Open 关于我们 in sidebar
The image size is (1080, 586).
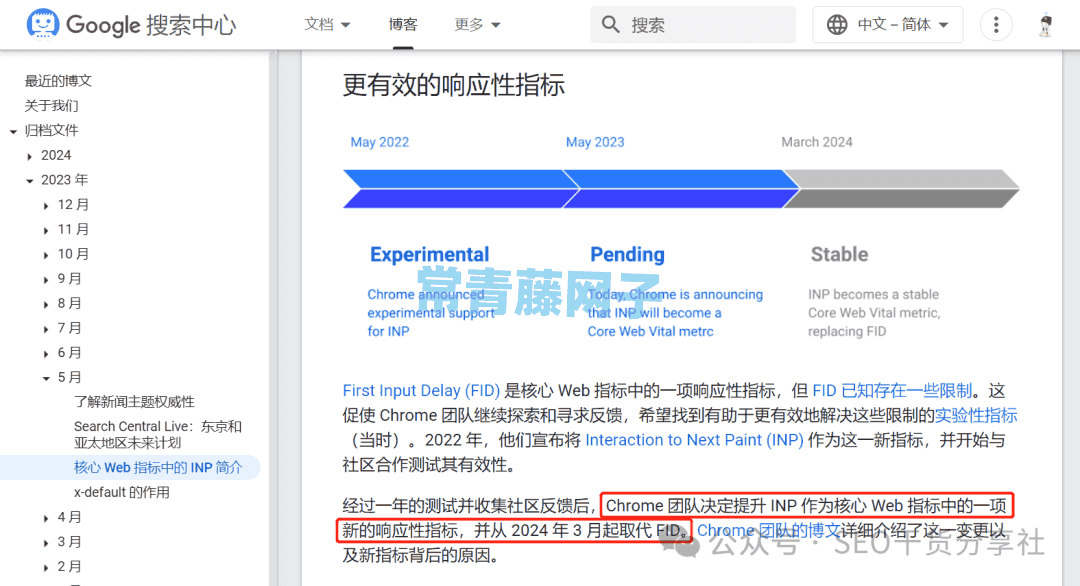coord(52,105)
